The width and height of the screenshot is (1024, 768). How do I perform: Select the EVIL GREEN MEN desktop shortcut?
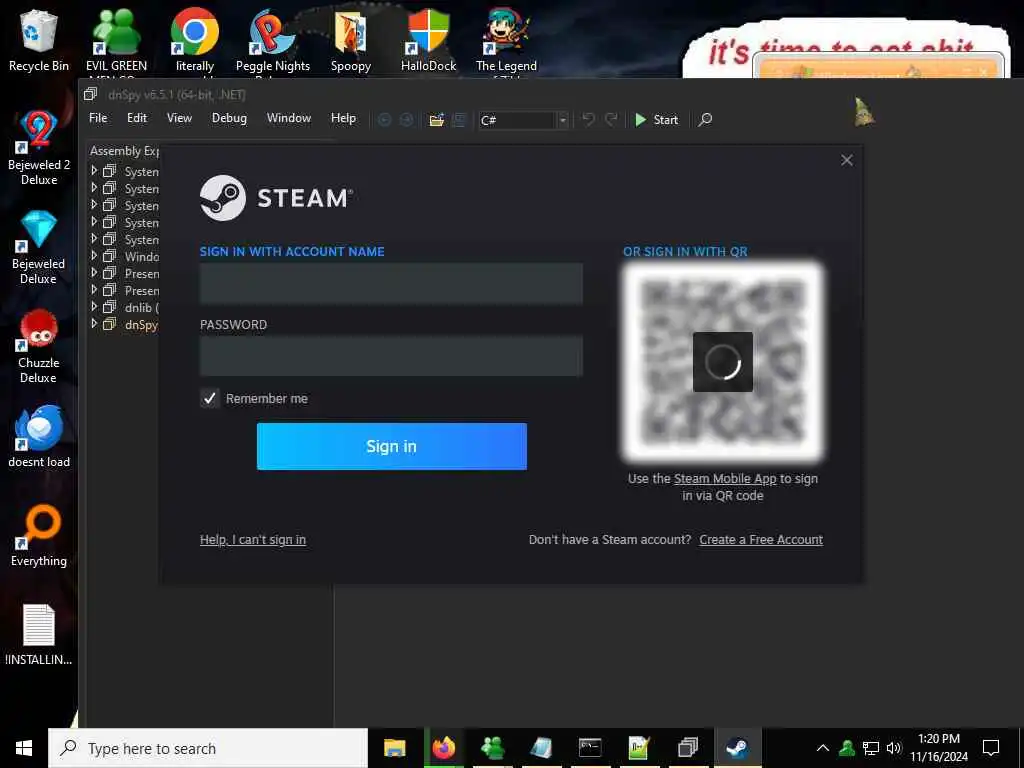pyautogui.click(x=116, y=40)
